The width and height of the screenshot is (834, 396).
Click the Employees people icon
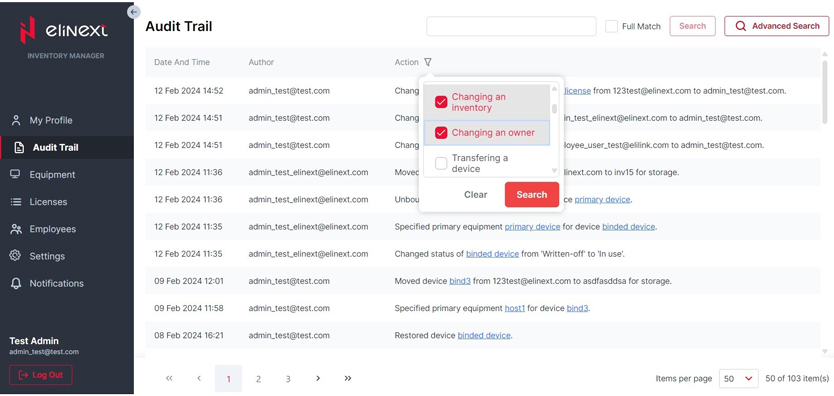[16, 229]
